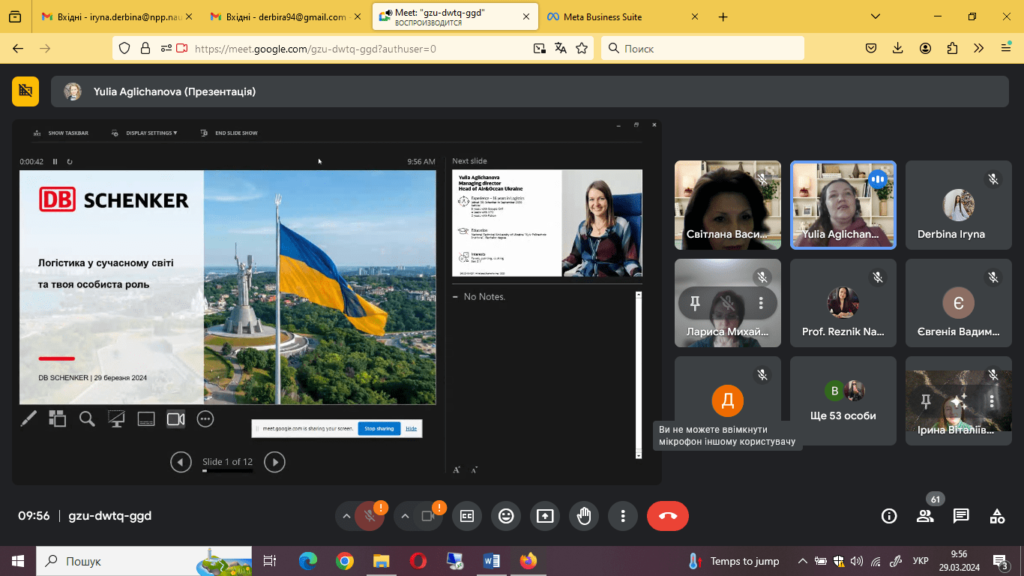Image resolution: width=1024 pixels, height=576 pixels.
Task: Raise hand in the meeting
Action: [x=584, y=516]
